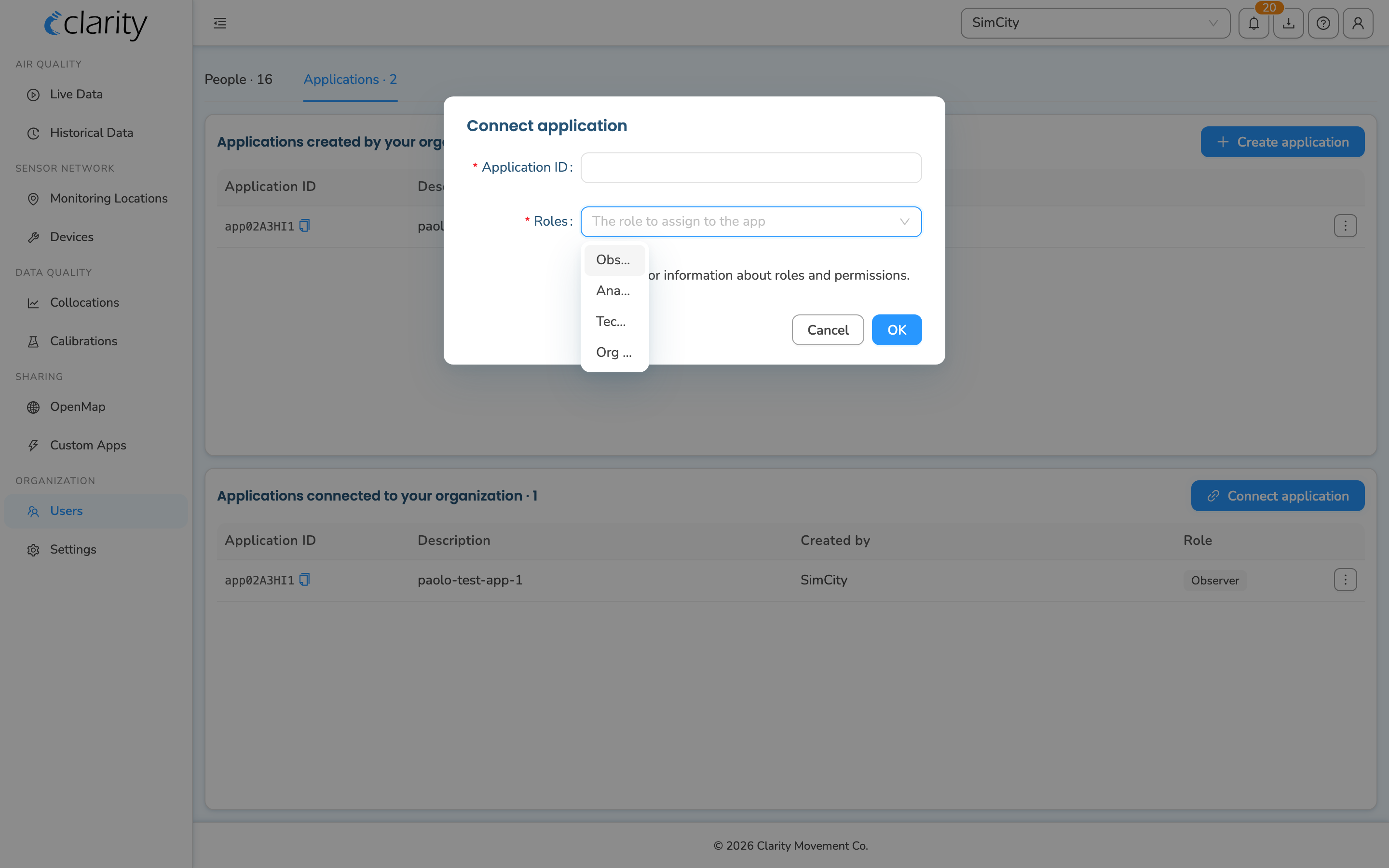Click the Clarity Movement Co. copyright footer
Screen dimensions: 1389x868
click(x=790, y=846)
